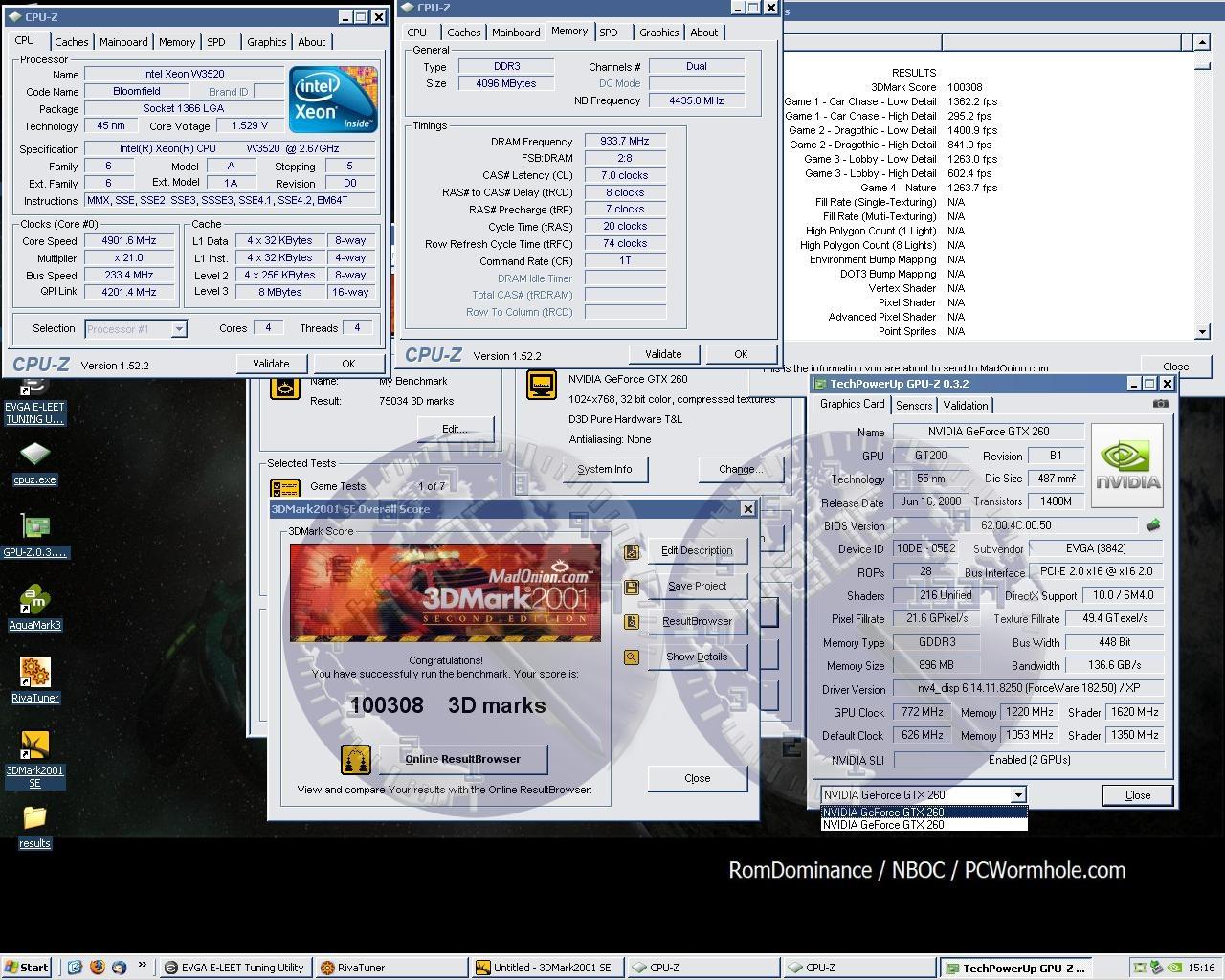Image resolution: width=1225 pixels, height=980 pixels.
Task: Click the System Info button in 3DMark
Action: (x=604, y=470)
